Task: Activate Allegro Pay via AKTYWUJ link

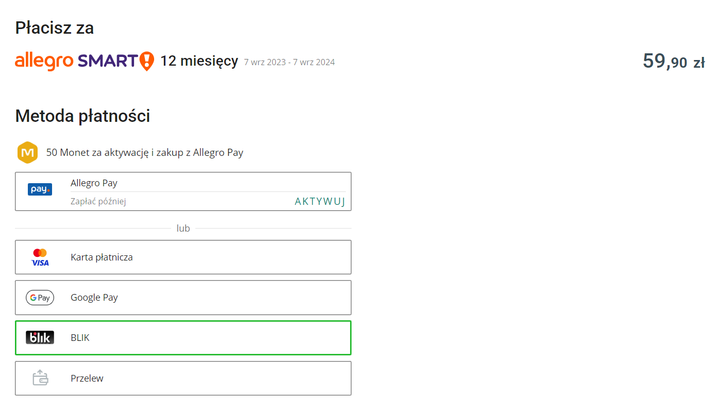Action: [x=320, y=202]
